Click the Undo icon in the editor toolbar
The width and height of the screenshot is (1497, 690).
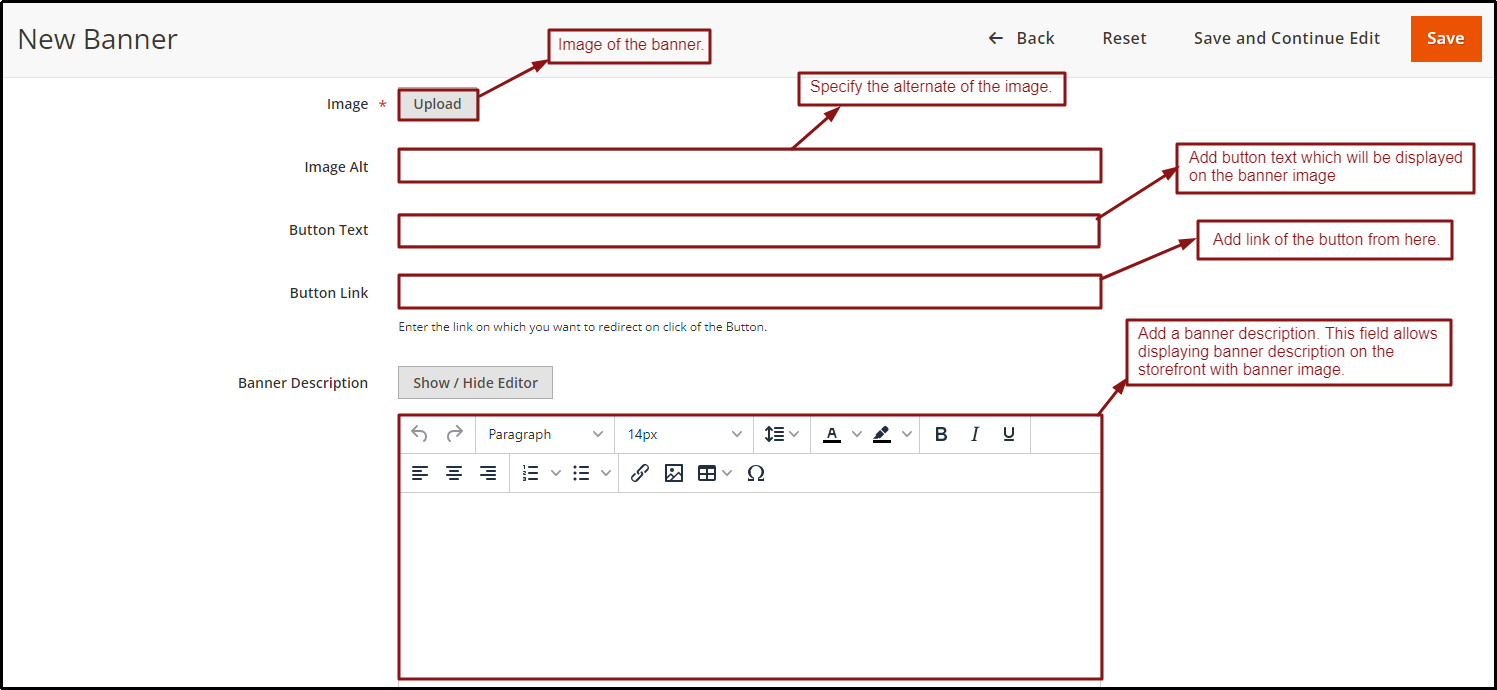point(419,434)
